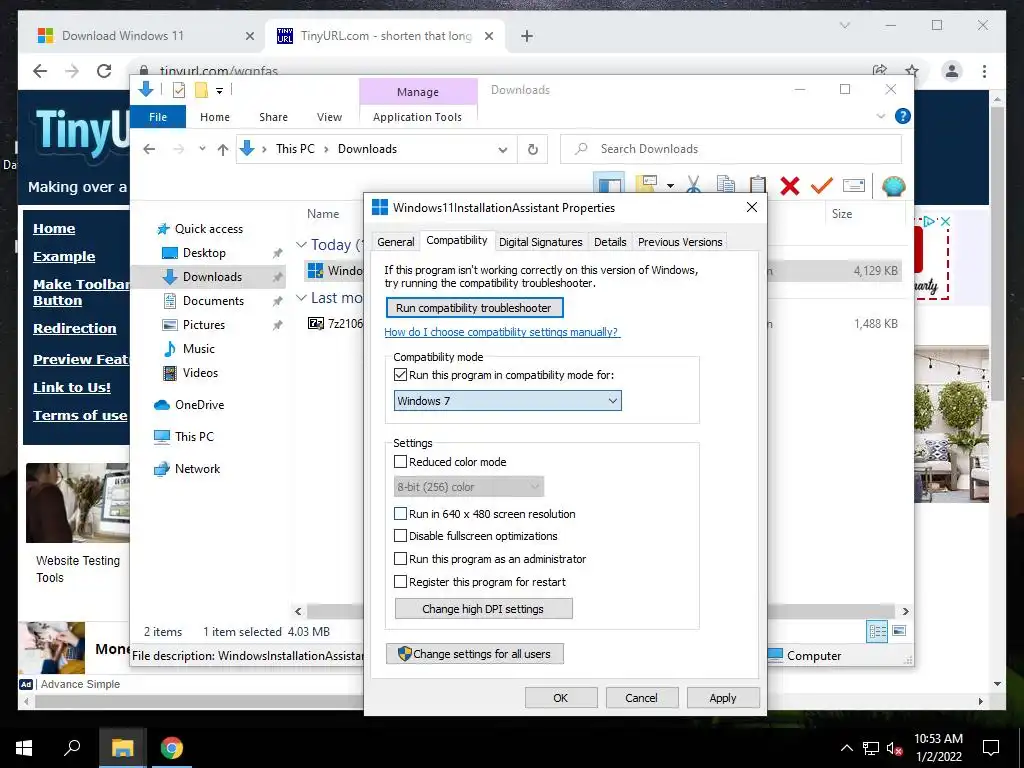
Task: Click the Search Downloads field
Action: click(731, 149)
